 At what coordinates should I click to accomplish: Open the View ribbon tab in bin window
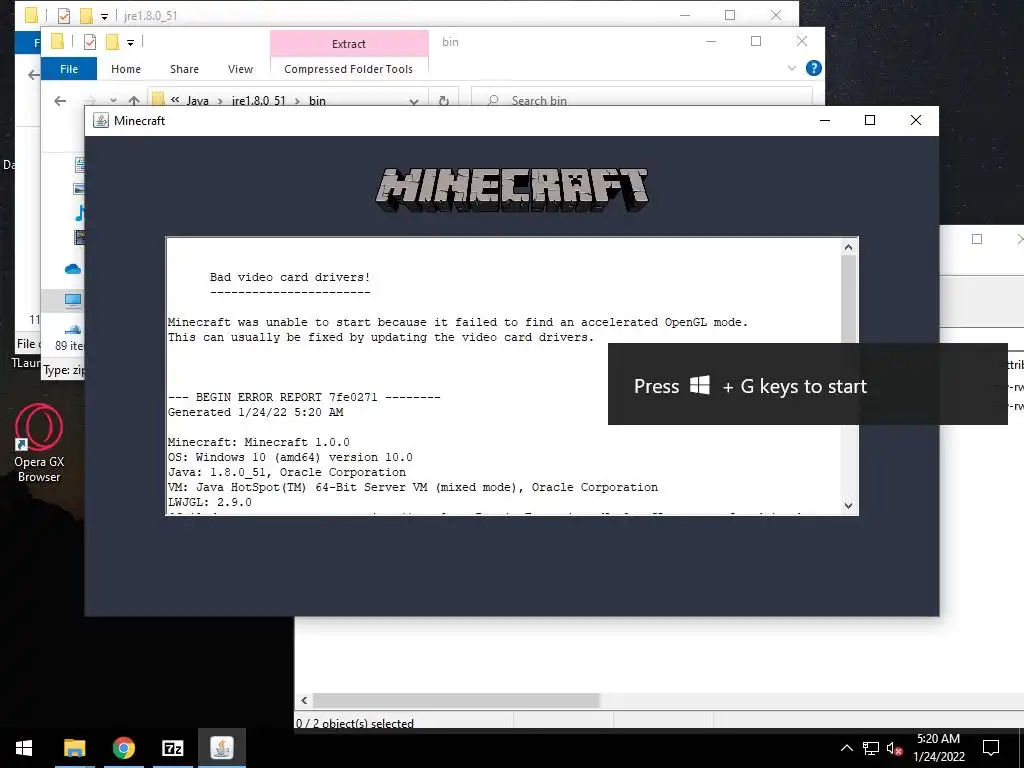pos(240,69)
